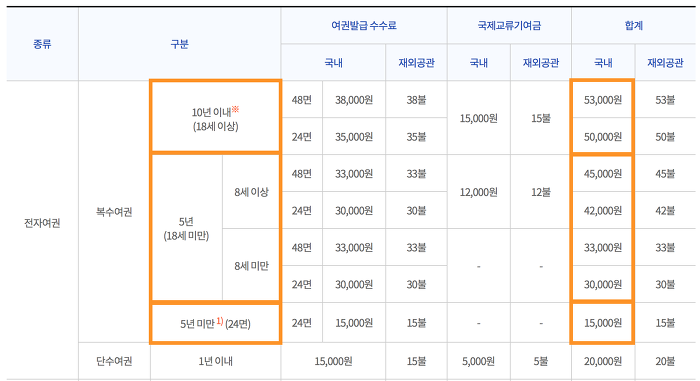Select the '50,000원' total cell
The height and width of the screenshot is (381, 700).
point(603,136)
